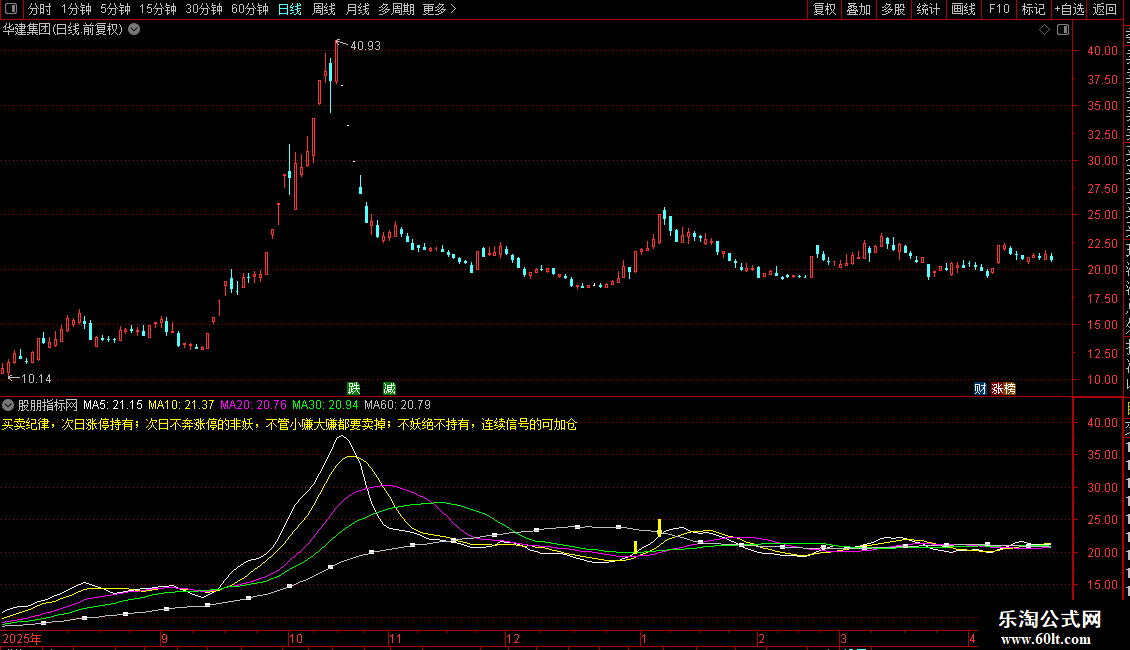Image resolution: width=1130 pixels, height=650 pixels.
Task: Add stock via +自选 button
Action: click(1069, 9)
